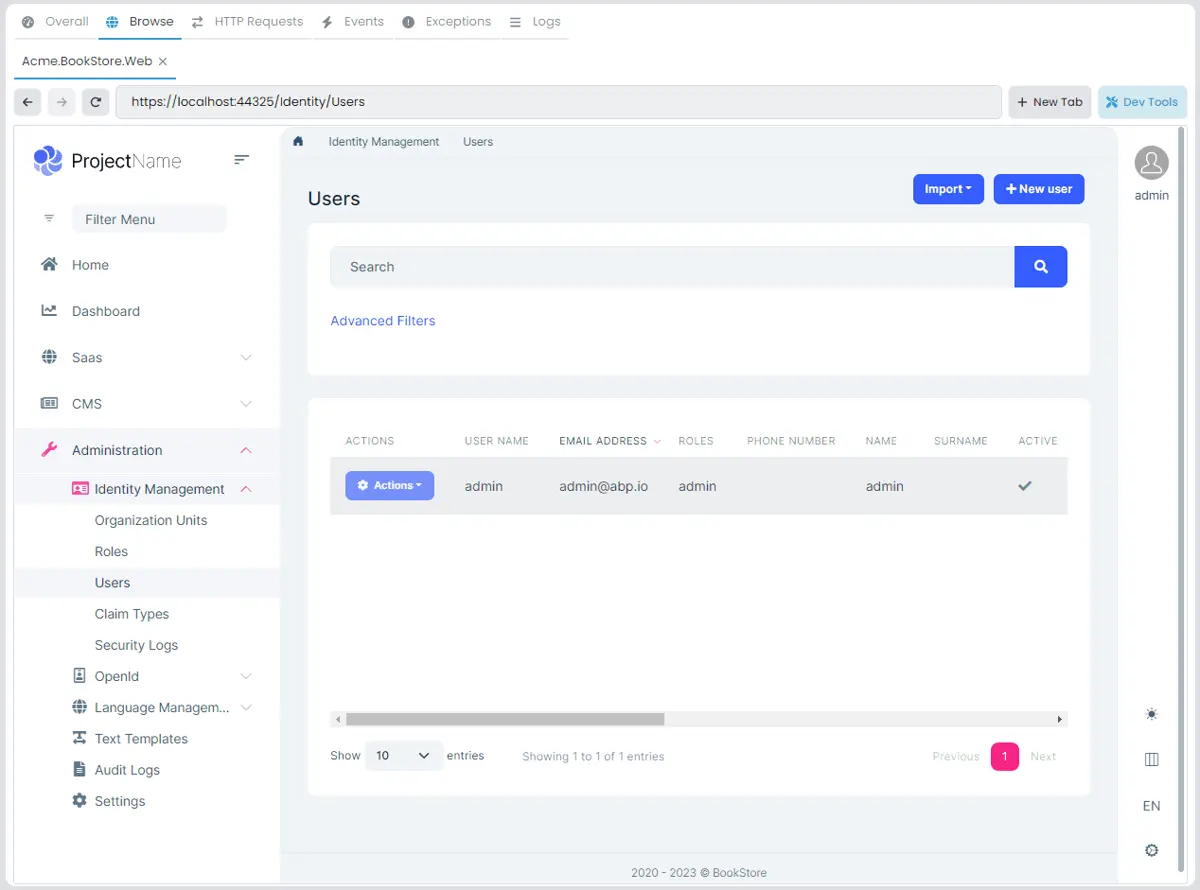Switch to the HTTP Requests tab
This screenshot has height=890, width=1200.
(x=248, y=21)
